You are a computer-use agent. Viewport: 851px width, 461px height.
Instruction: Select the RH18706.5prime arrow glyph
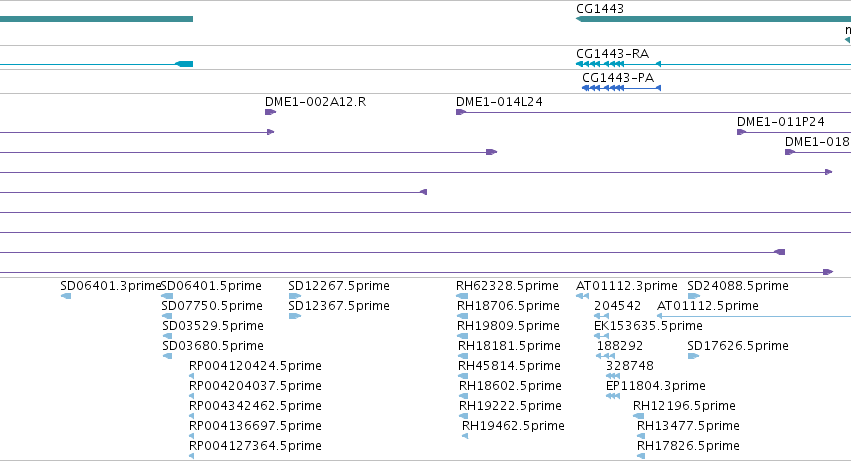click(462, 316)
